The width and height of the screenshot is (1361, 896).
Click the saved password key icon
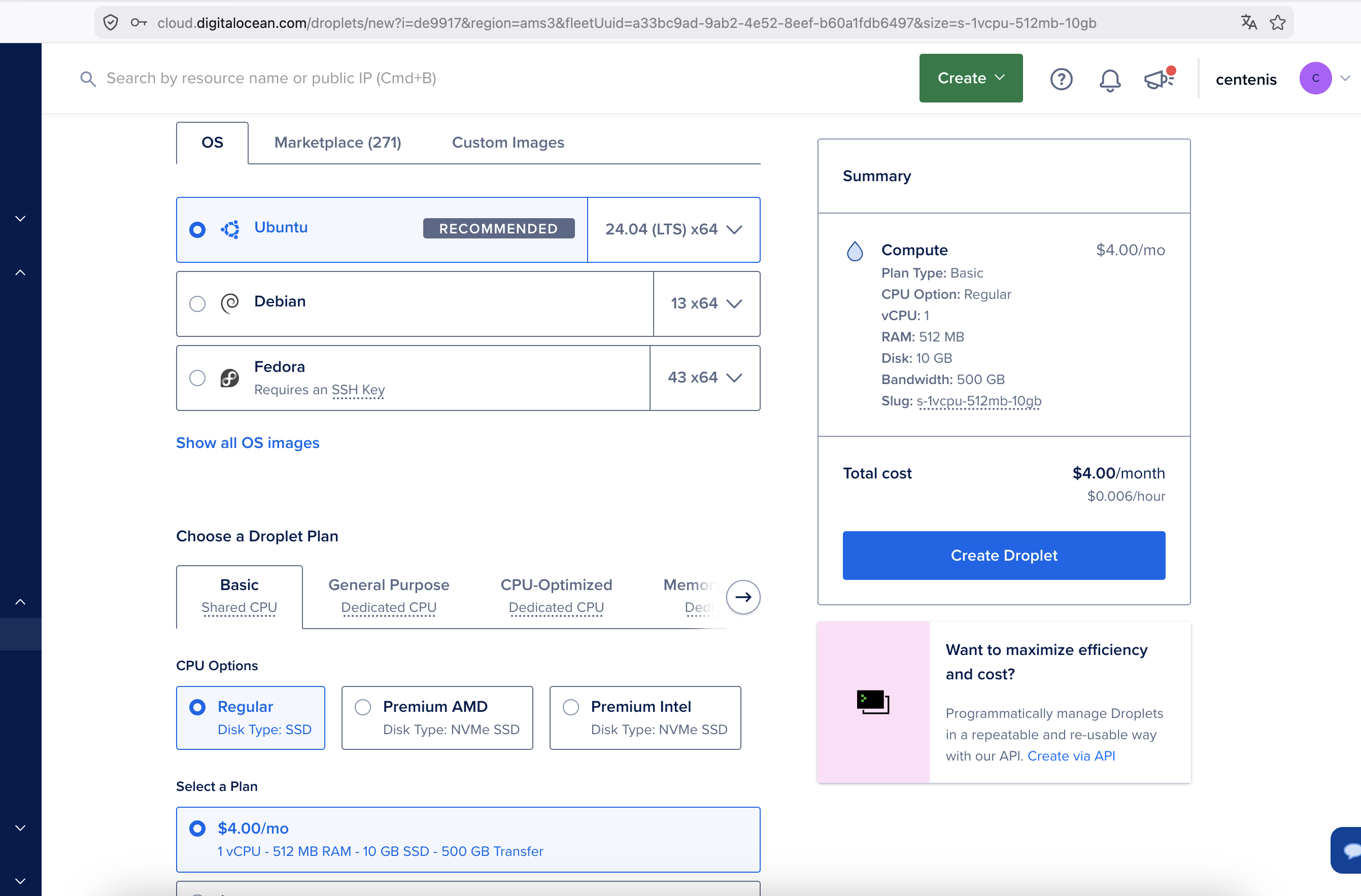tap(139, 23)
